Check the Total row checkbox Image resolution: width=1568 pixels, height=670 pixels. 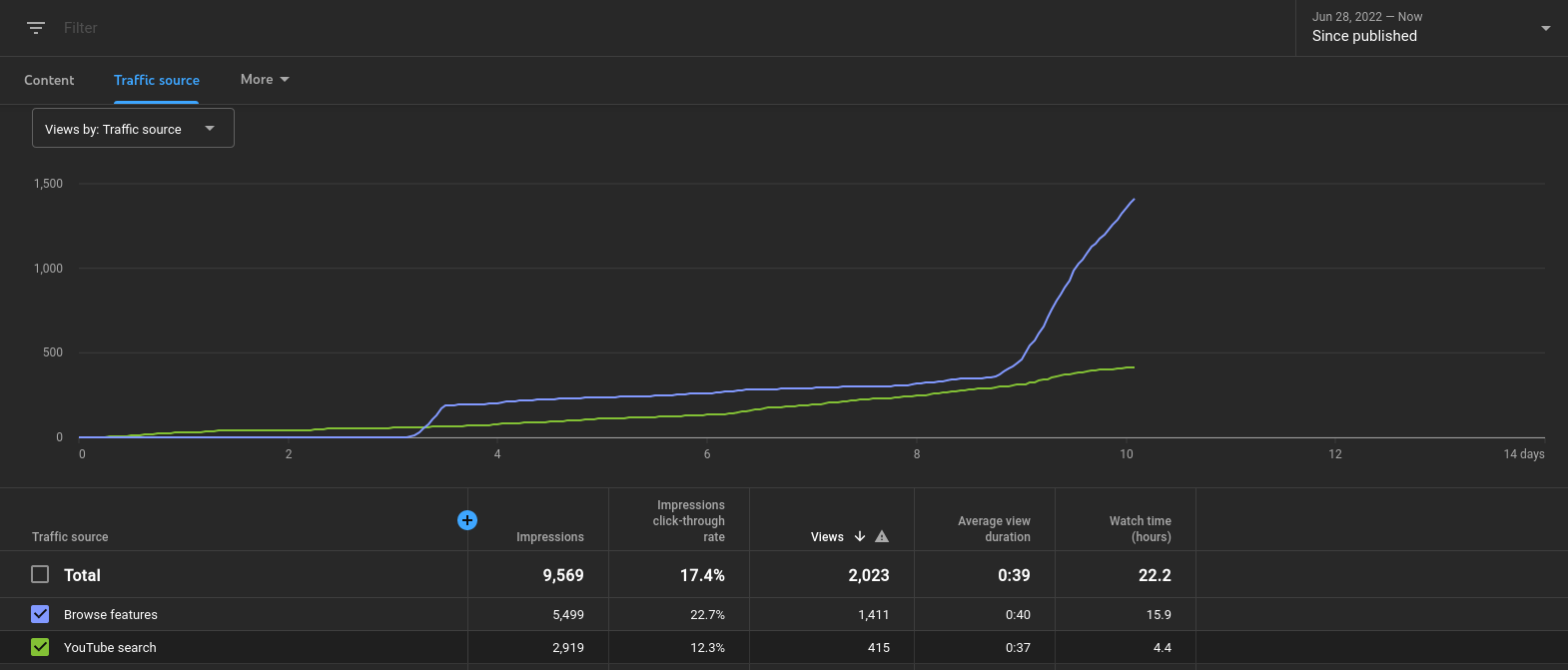(40, 574)
